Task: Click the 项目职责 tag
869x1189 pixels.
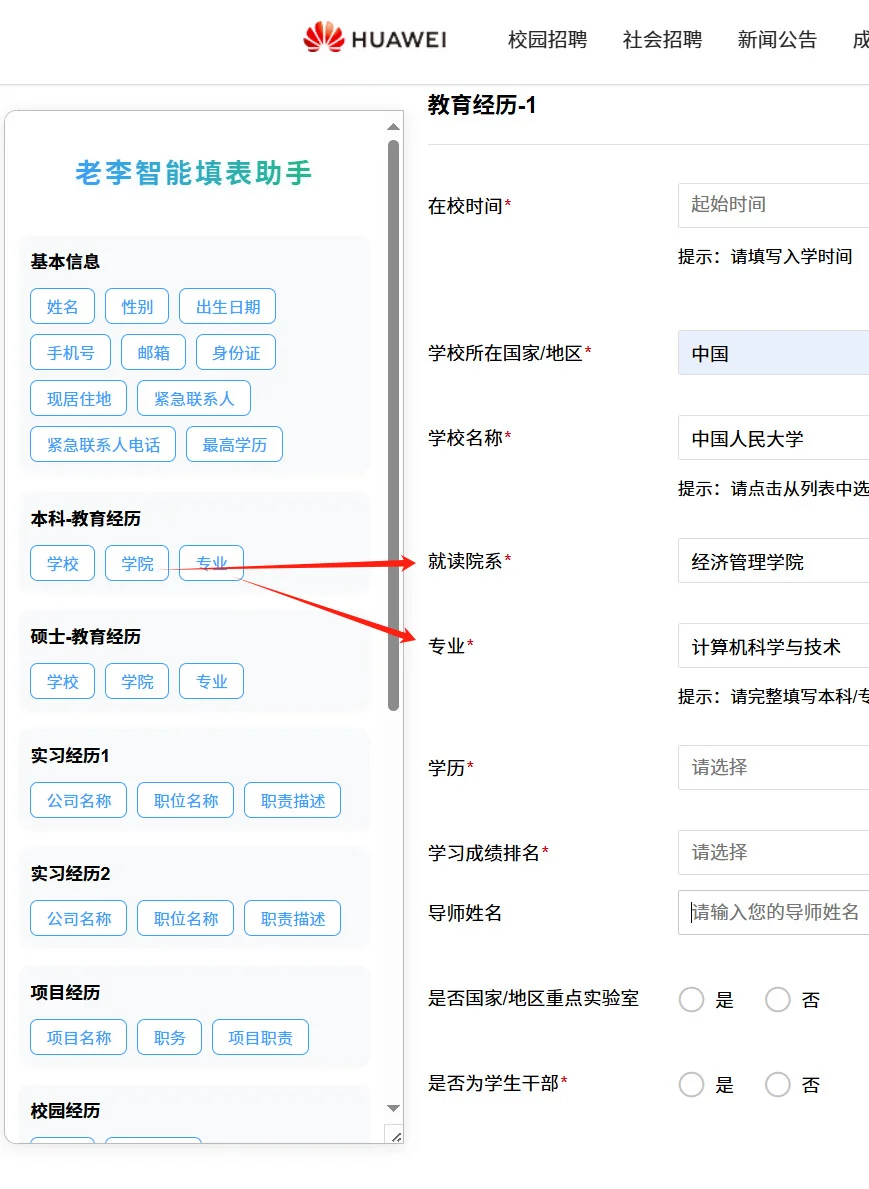Action: [260, 1037]
